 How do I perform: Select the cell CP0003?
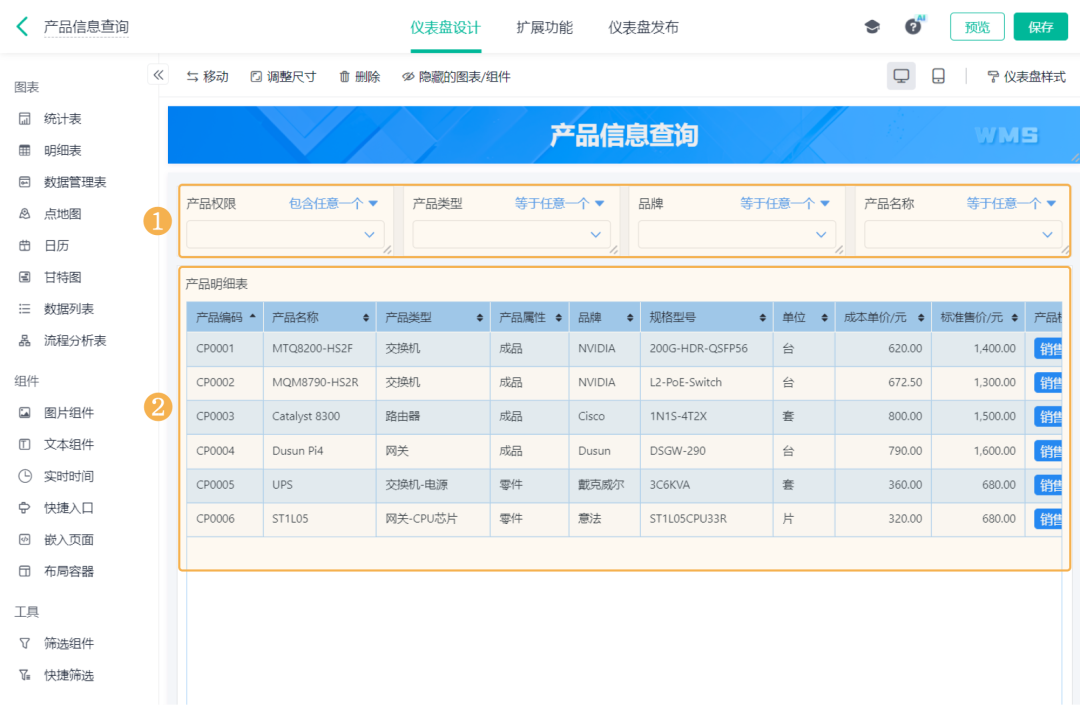pyautogui.click(x=225, y=417)
